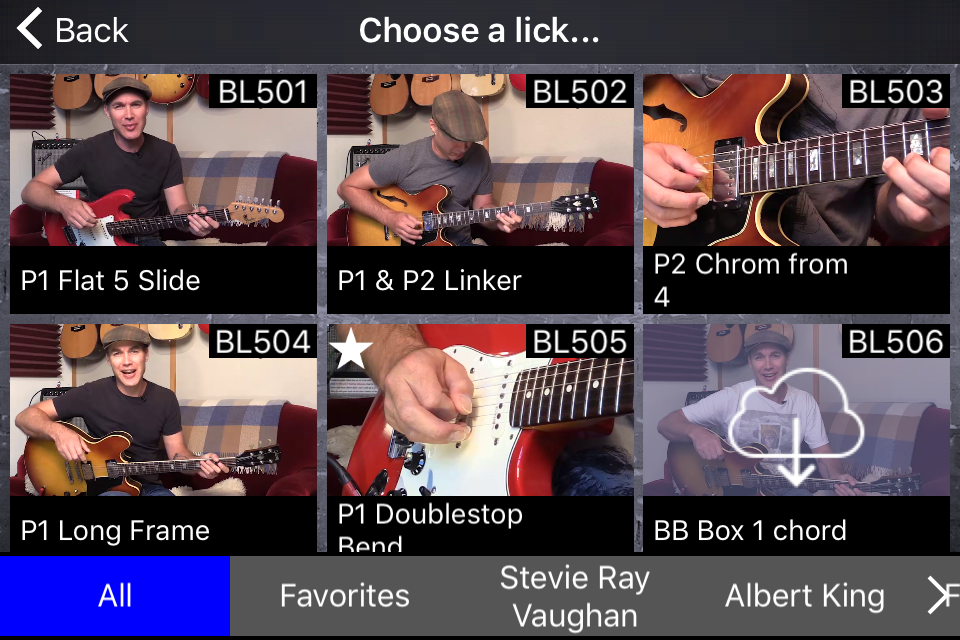Select the All filter tab
Image resolution: width=960 pixels, height=640 pixels.
tap(115, 596)
